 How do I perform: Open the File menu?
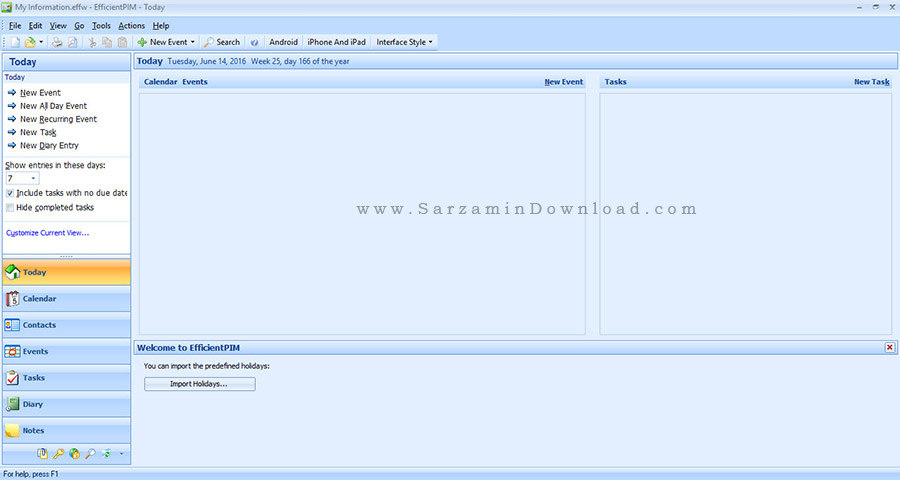[15, 26]
